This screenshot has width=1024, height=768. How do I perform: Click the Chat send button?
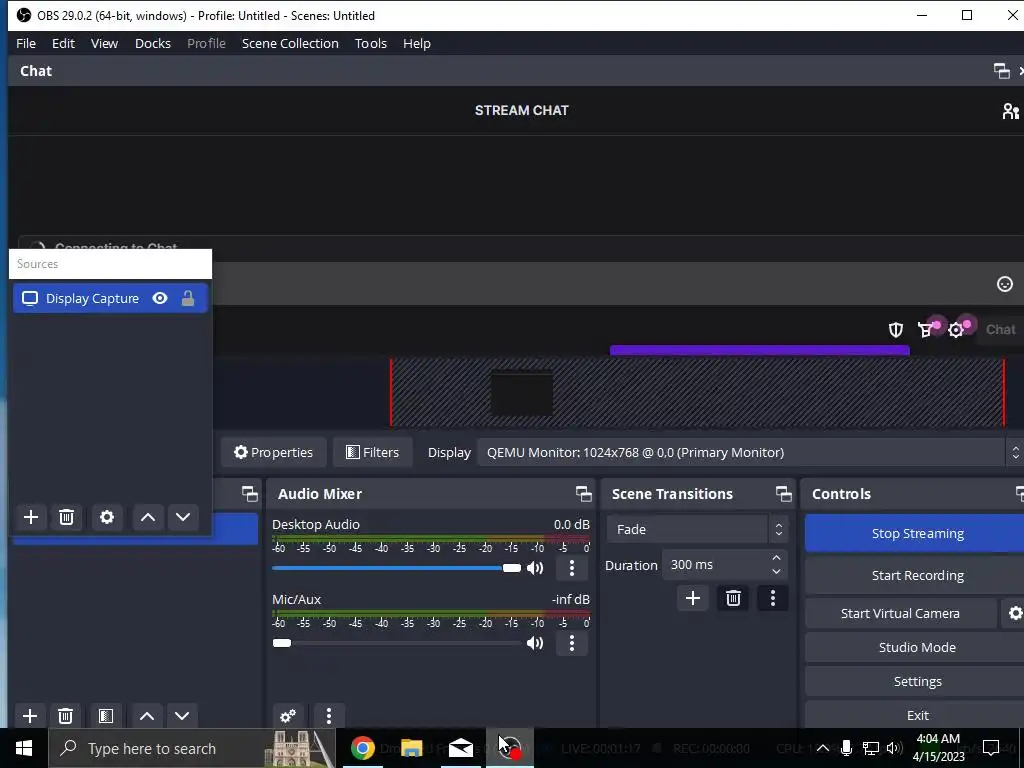[x=1000, y=330]
